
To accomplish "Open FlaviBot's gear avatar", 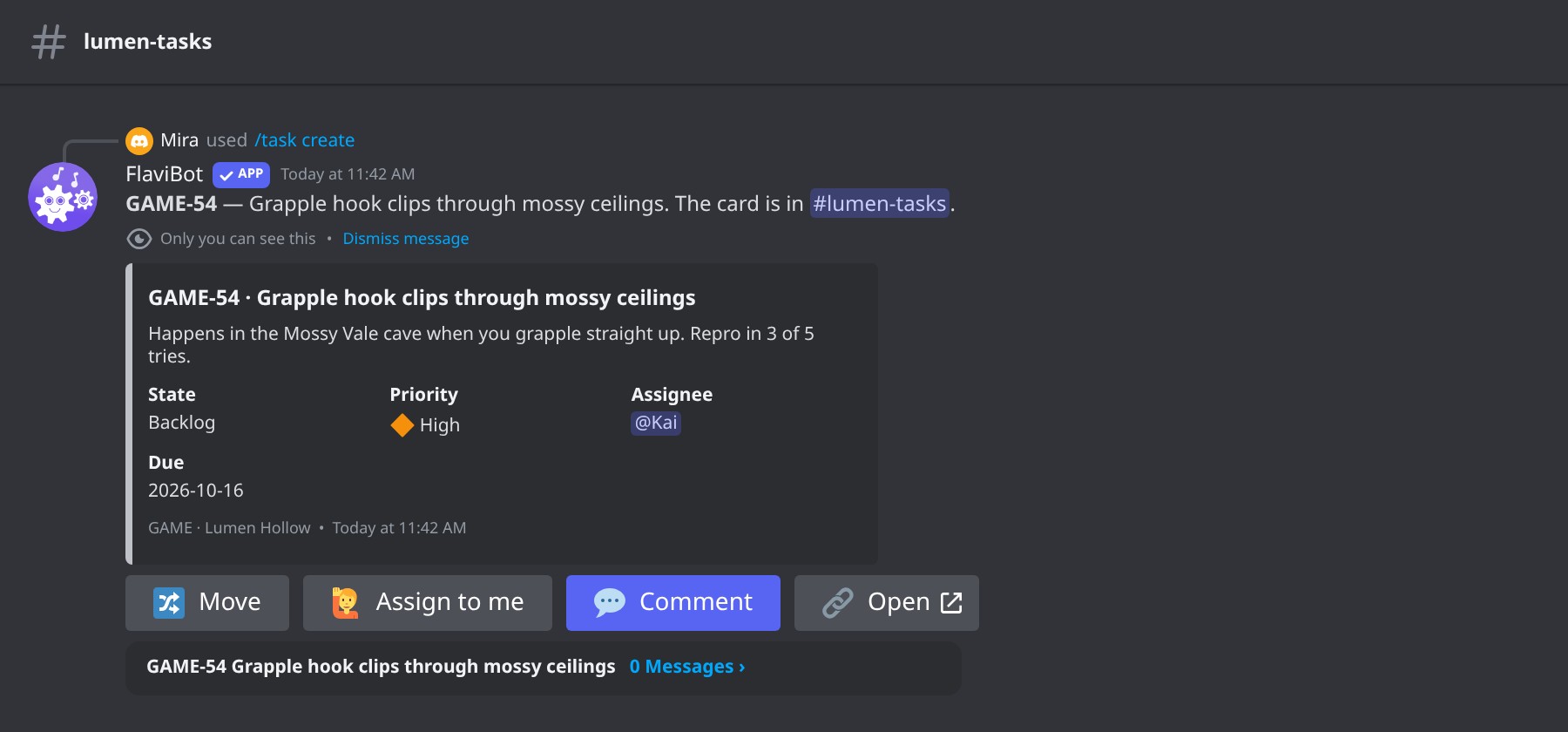I will 63,197.
